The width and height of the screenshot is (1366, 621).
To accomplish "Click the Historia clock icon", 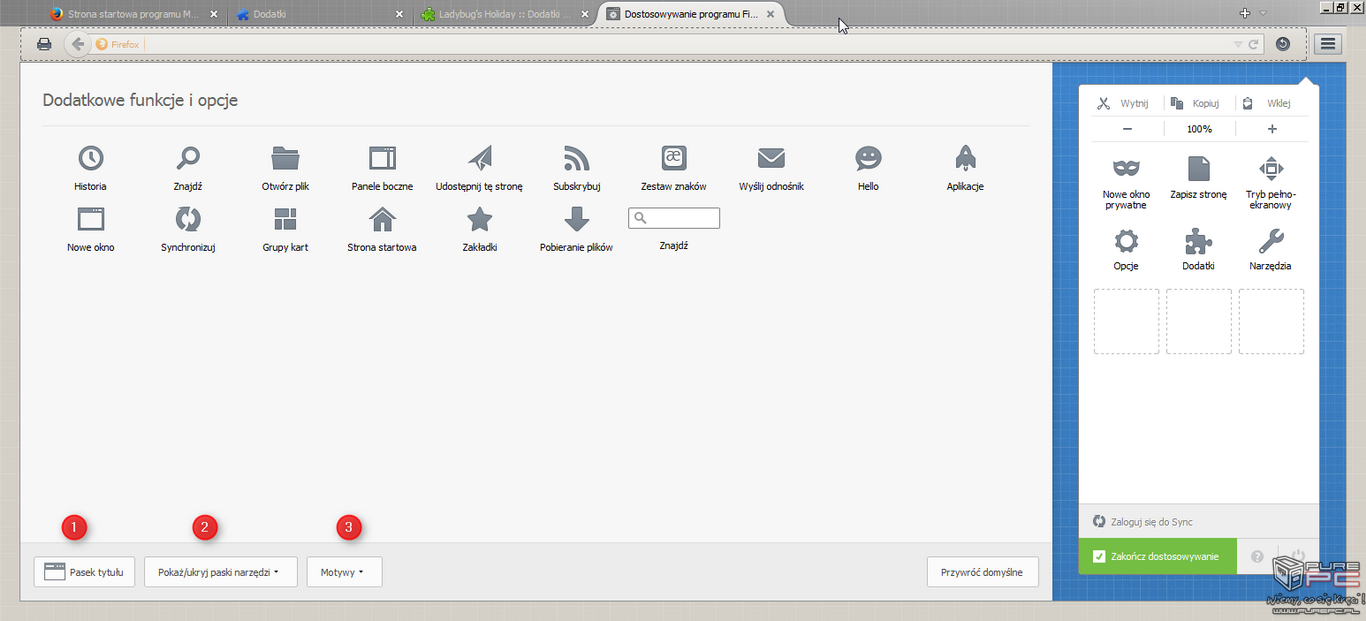I will tap(90, 158).
